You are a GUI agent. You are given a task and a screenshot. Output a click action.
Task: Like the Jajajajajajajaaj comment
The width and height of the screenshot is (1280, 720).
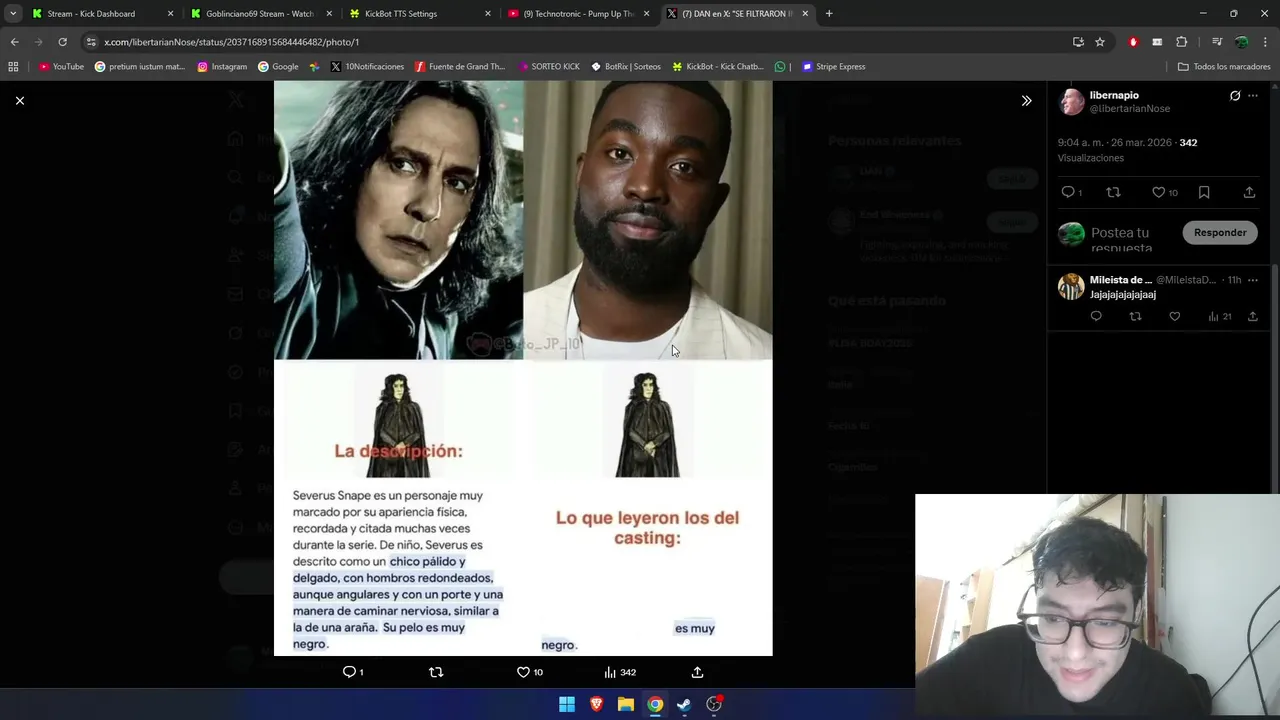(x=1174, y=316)
